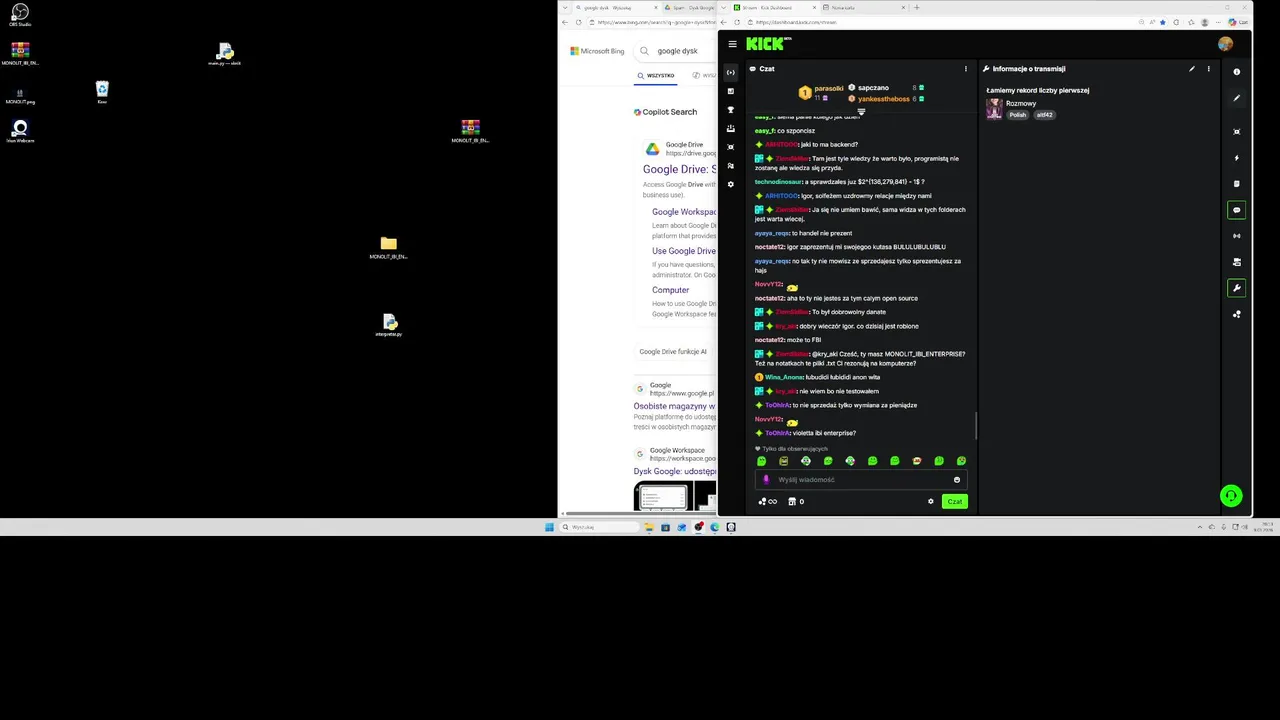Open the emoji picker in chat input
The image size is (1280, 720).
pos(957,480)
